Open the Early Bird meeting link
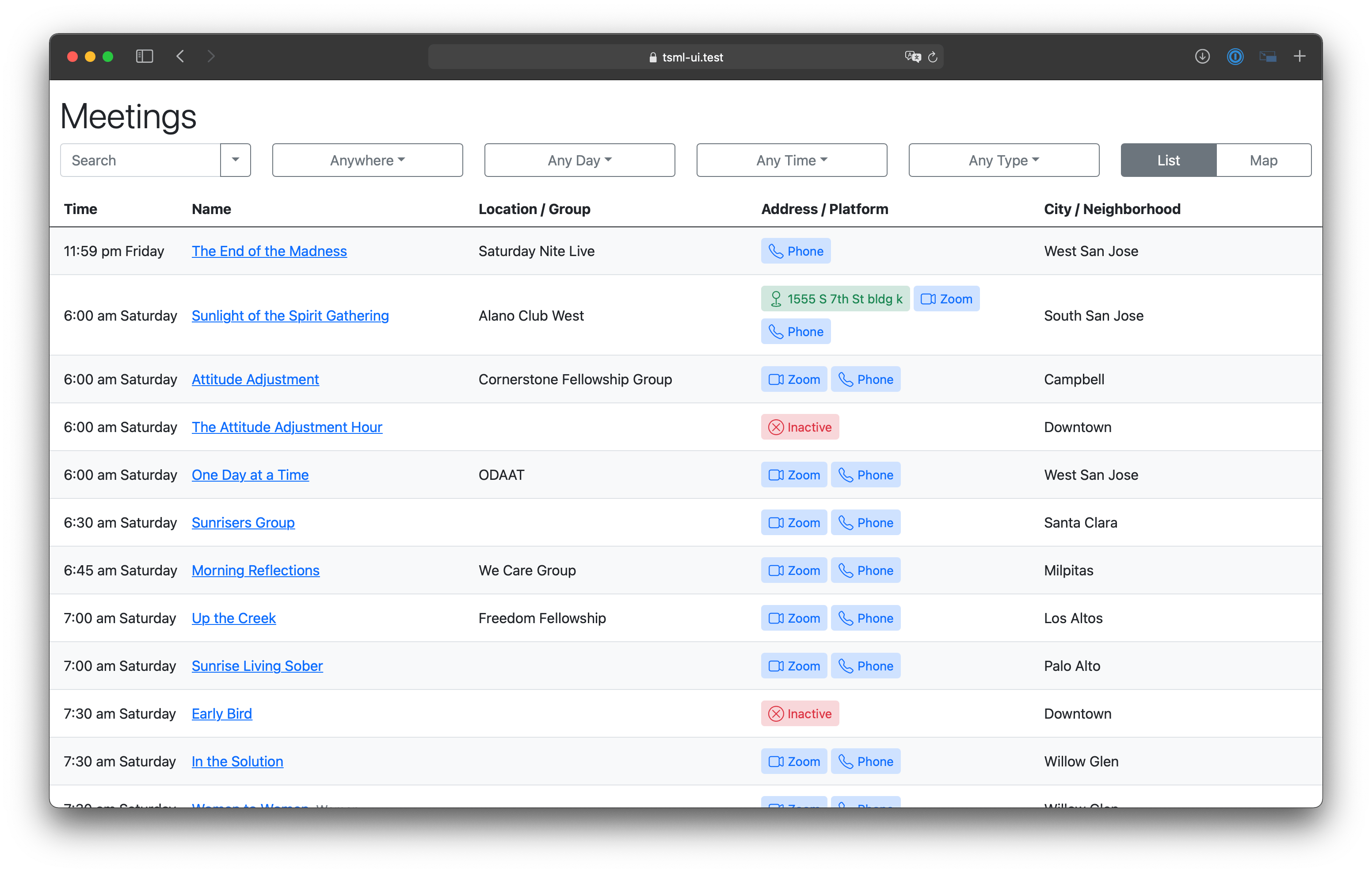The image size is (1372, 873). 221,713
